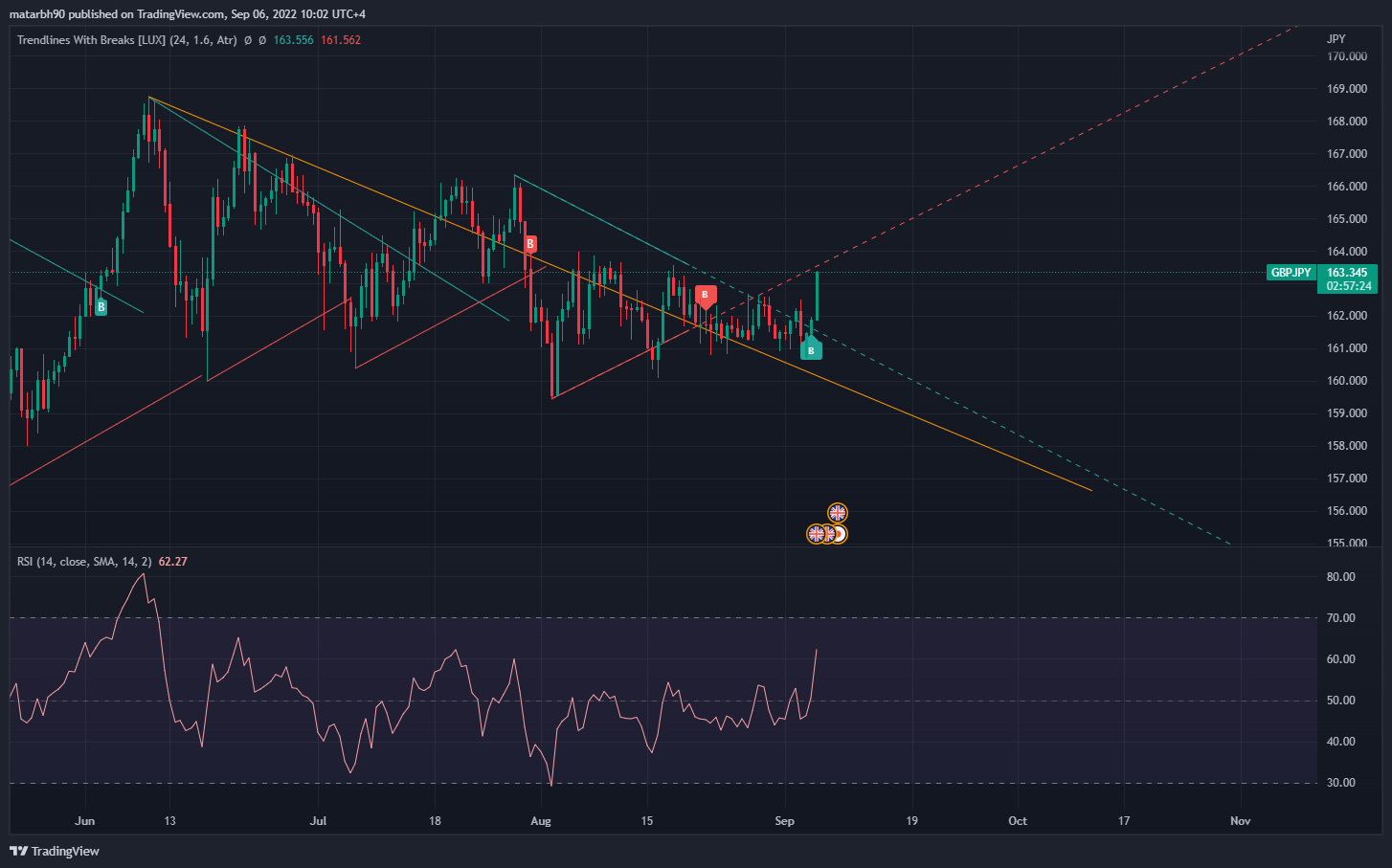This screenshot has width=1392, height=868.
Task: Click the red B break marker near end of July
Action: point(529,244)
